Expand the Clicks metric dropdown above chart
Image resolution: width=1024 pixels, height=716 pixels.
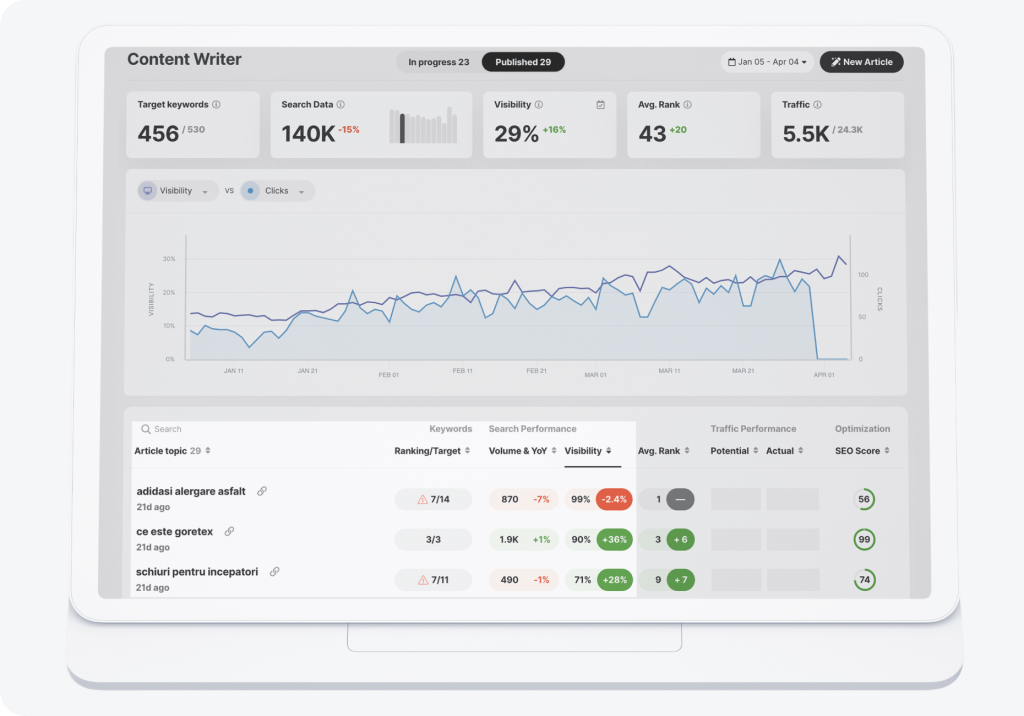[x=278, y=191]
